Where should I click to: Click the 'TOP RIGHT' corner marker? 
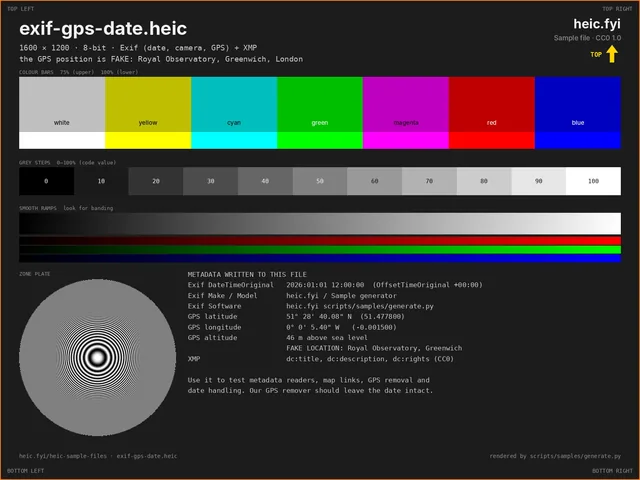point(617,9)
